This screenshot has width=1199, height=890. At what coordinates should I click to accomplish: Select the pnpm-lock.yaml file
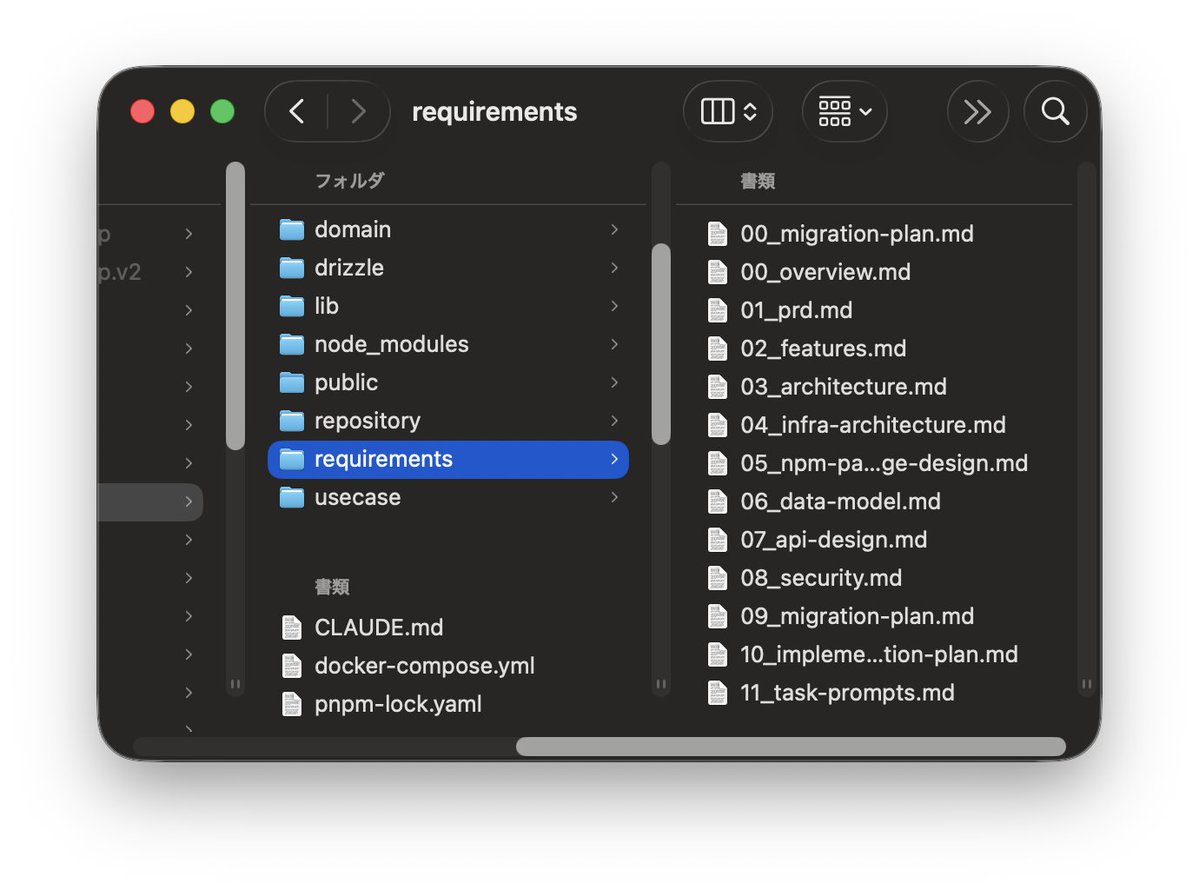448,703
